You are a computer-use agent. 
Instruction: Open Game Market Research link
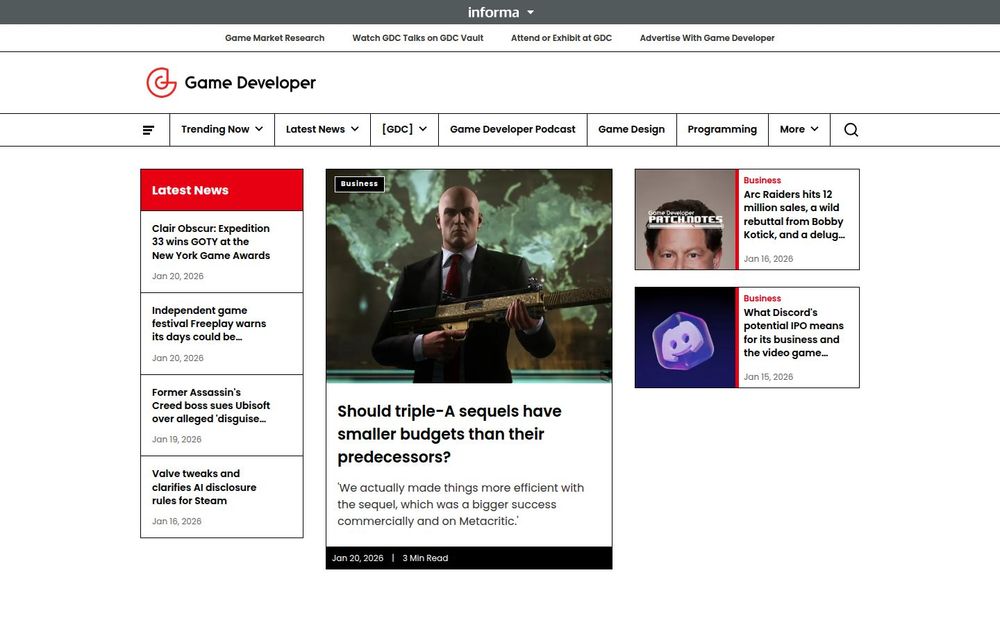click(x=275, y=38)
